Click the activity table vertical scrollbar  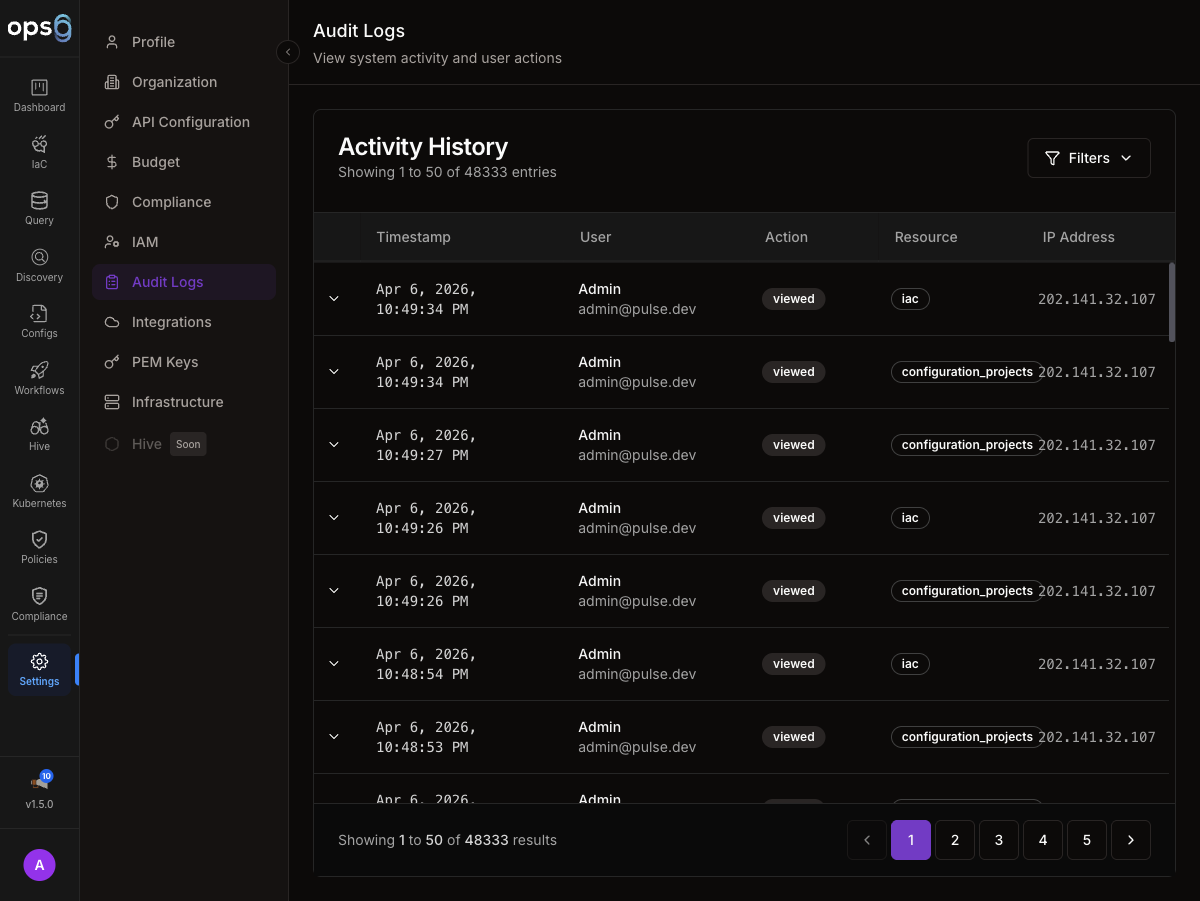[x=1172, y=302]
